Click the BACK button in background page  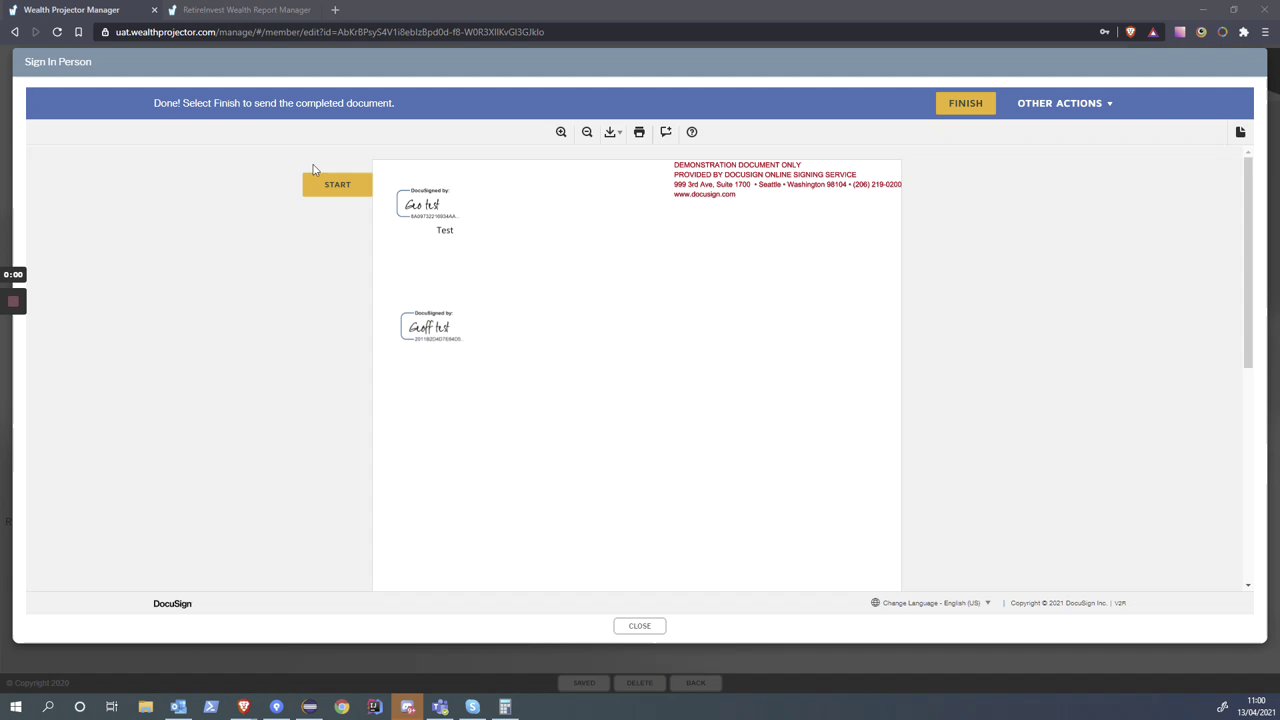click(695, 683)
